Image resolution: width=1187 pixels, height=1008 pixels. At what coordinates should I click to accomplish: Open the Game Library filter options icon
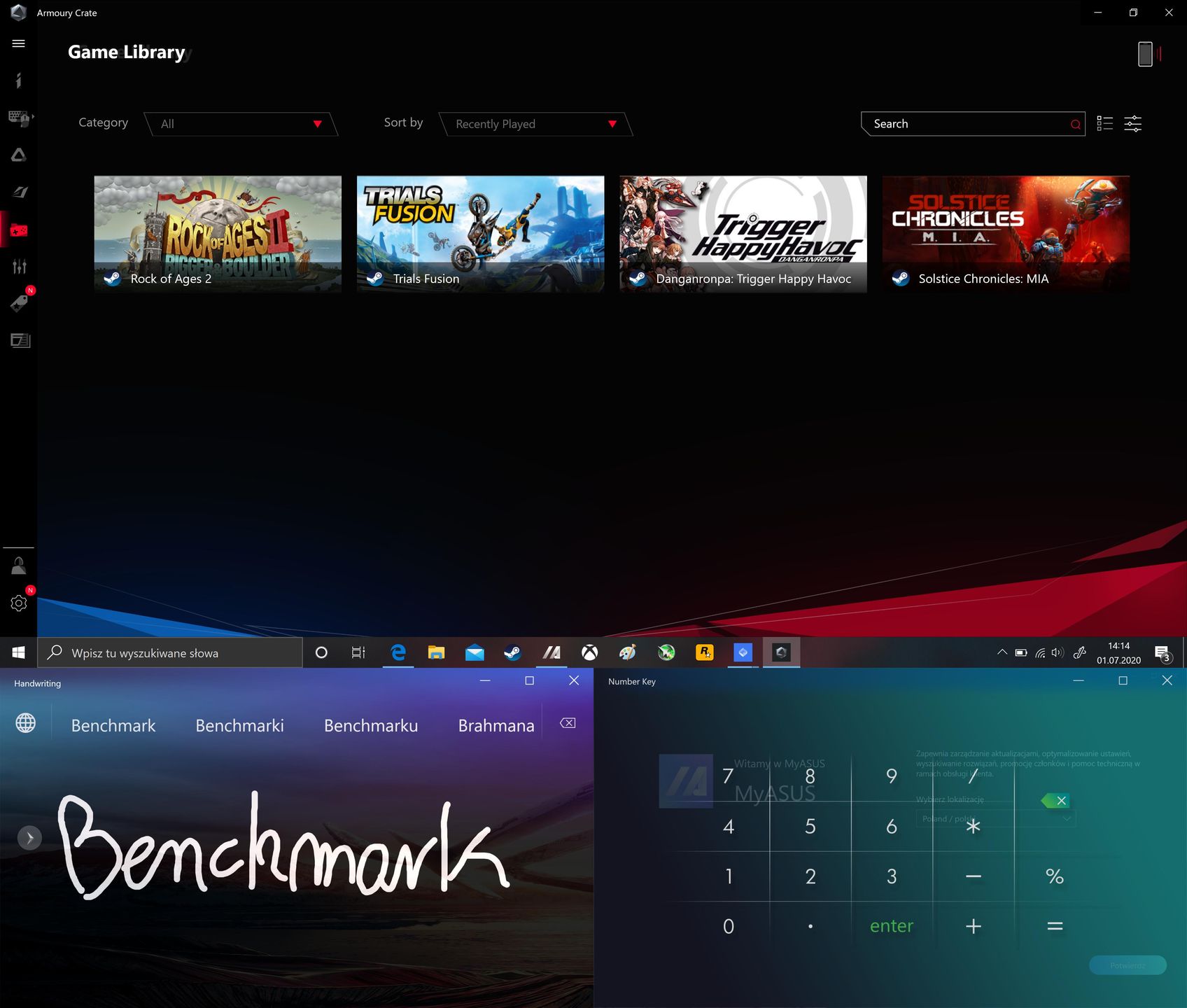1133,124
